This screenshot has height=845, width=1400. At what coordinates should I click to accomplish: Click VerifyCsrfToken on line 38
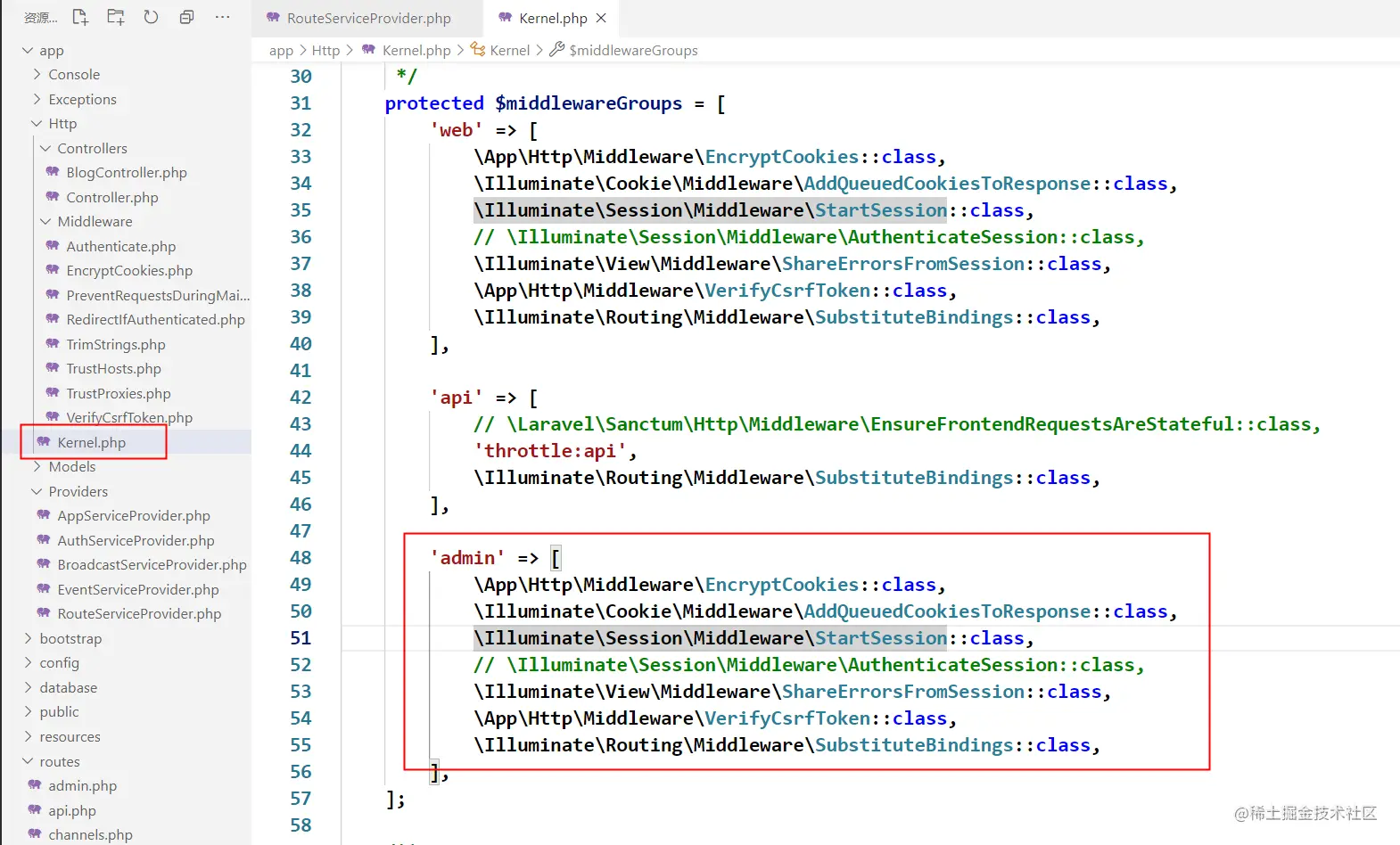787,291
